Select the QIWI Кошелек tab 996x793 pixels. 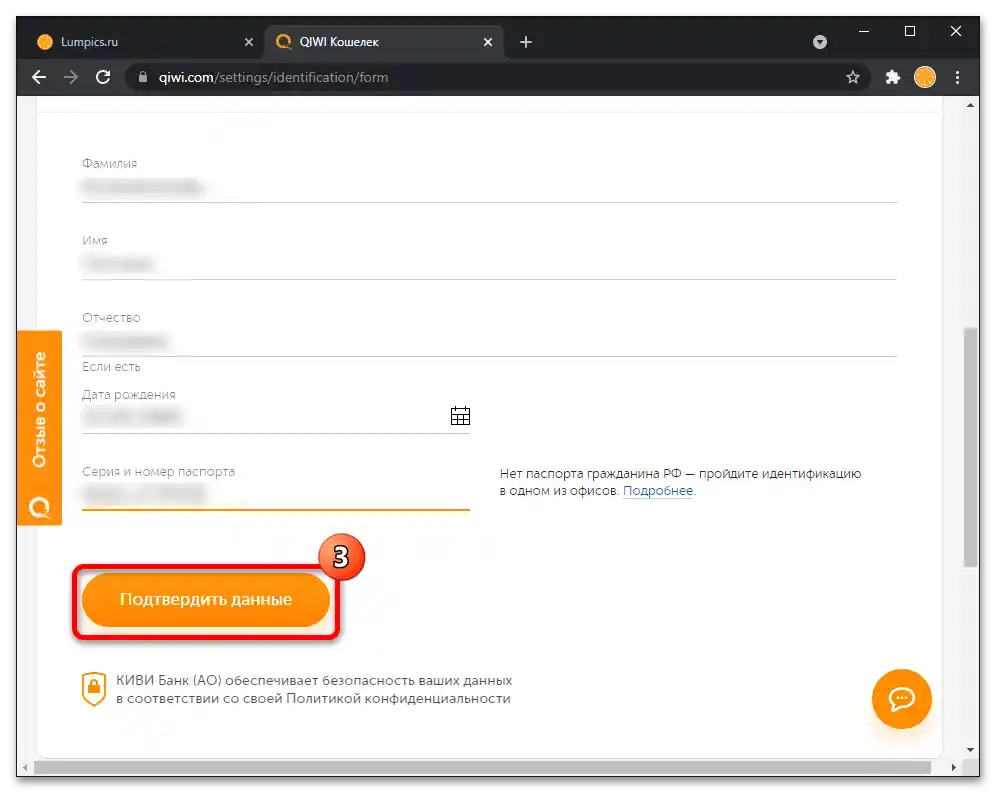click(384, 42)
